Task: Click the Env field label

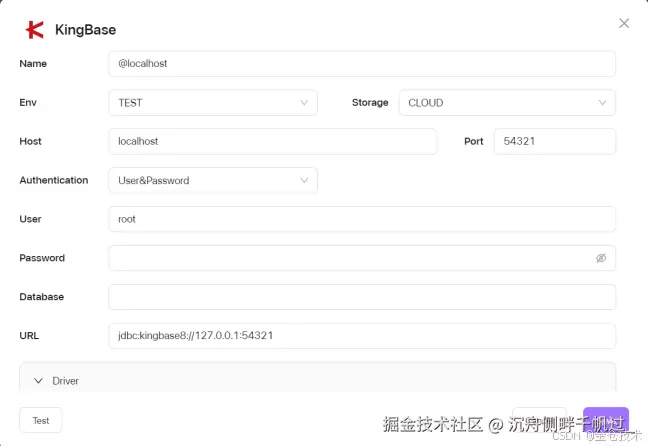Action: 28,102
